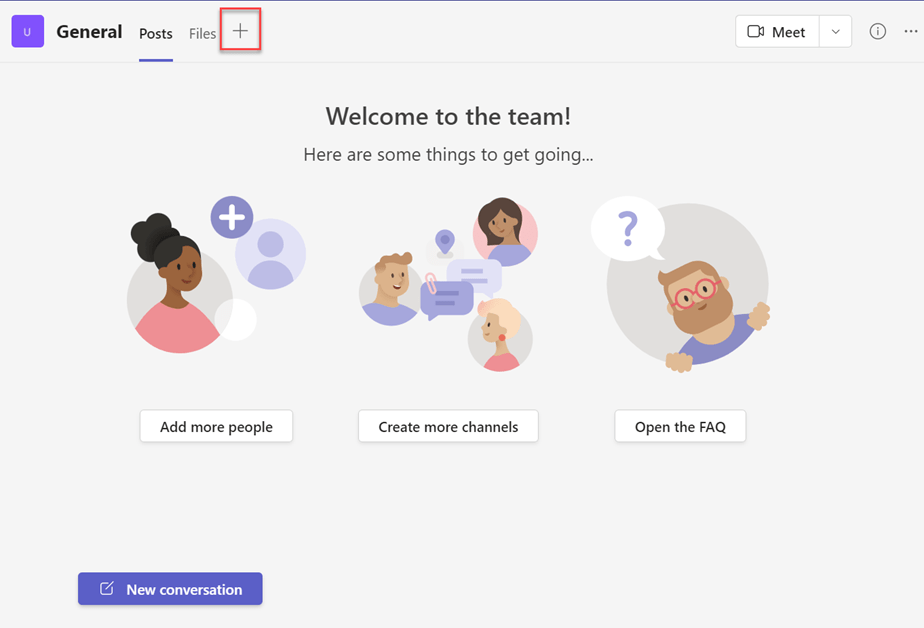Click the Welcome to the team heading
This screenshot has height=628, width=924.
point(448,116)
